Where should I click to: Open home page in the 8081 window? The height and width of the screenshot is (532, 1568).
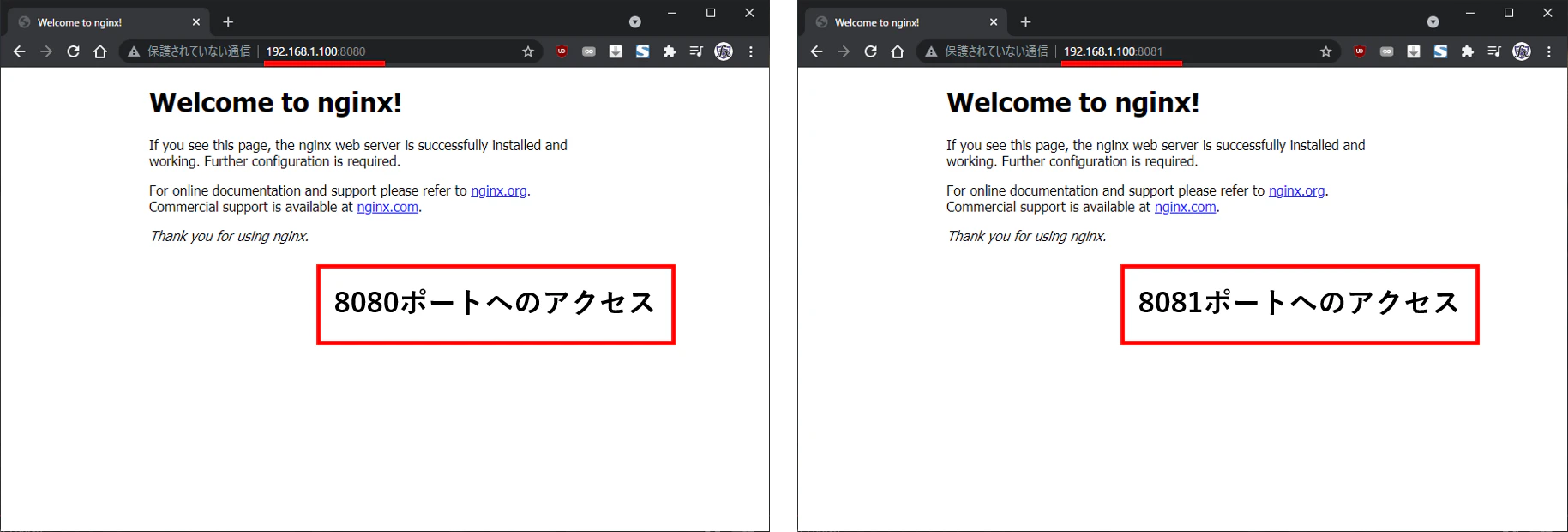[898, 51]
